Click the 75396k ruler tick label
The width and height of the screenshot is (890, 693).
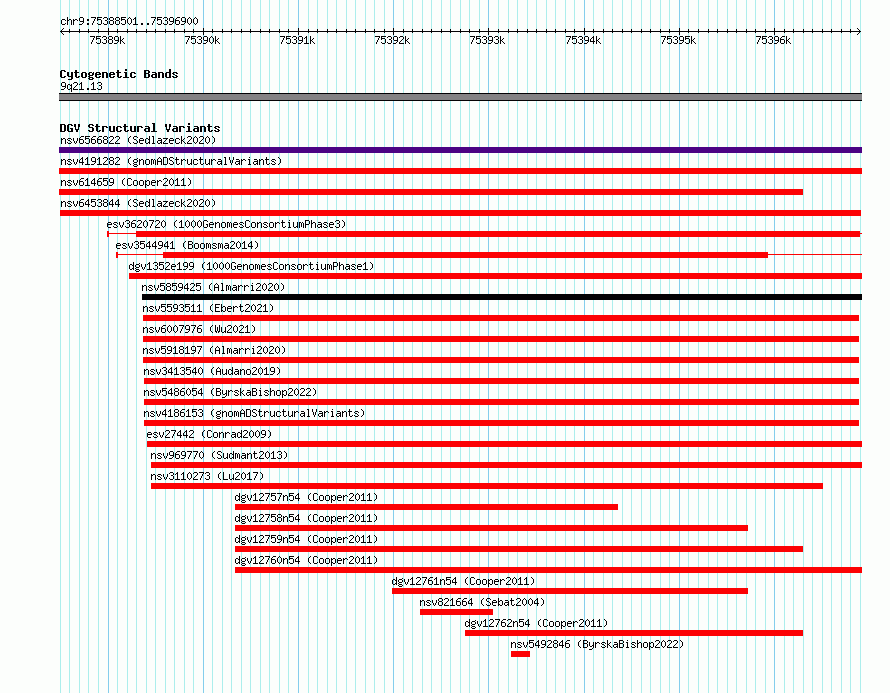pos(773,40)
